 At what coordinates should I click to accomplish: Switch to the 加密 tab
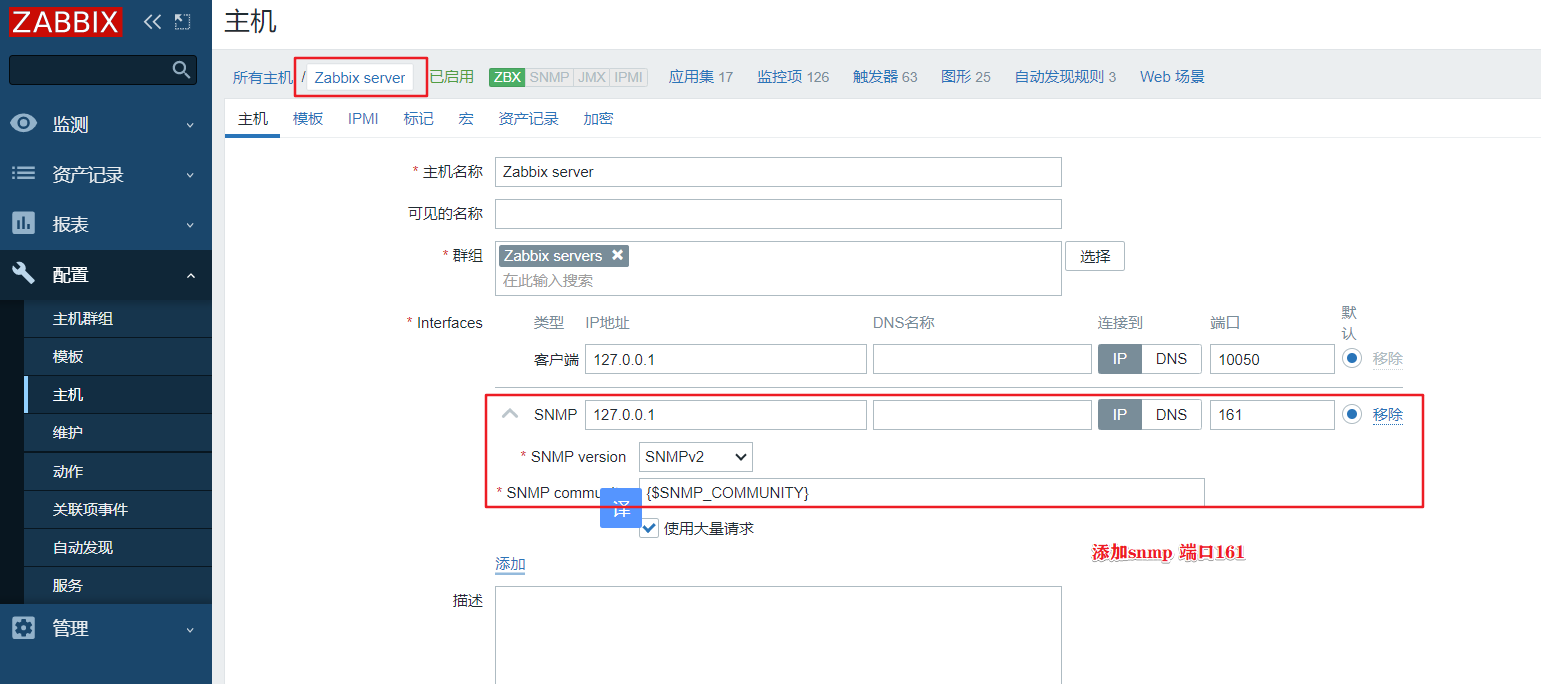tap(598, 118)
